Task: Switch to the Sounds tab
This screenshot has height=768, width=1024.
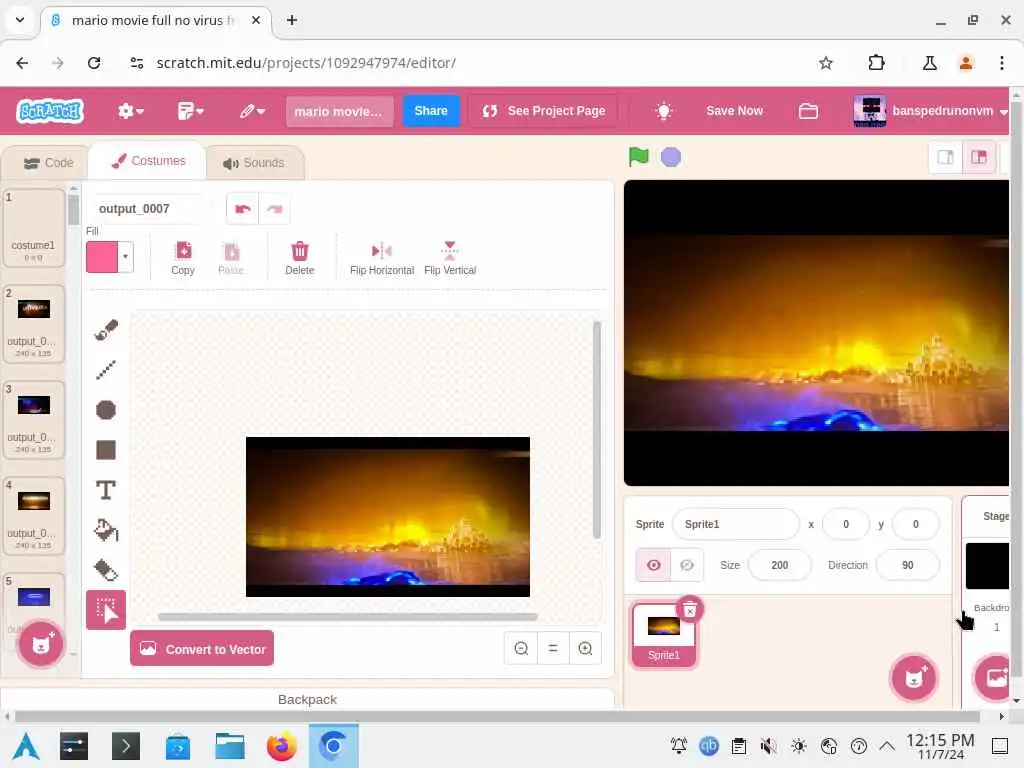Action: point(253,163)
